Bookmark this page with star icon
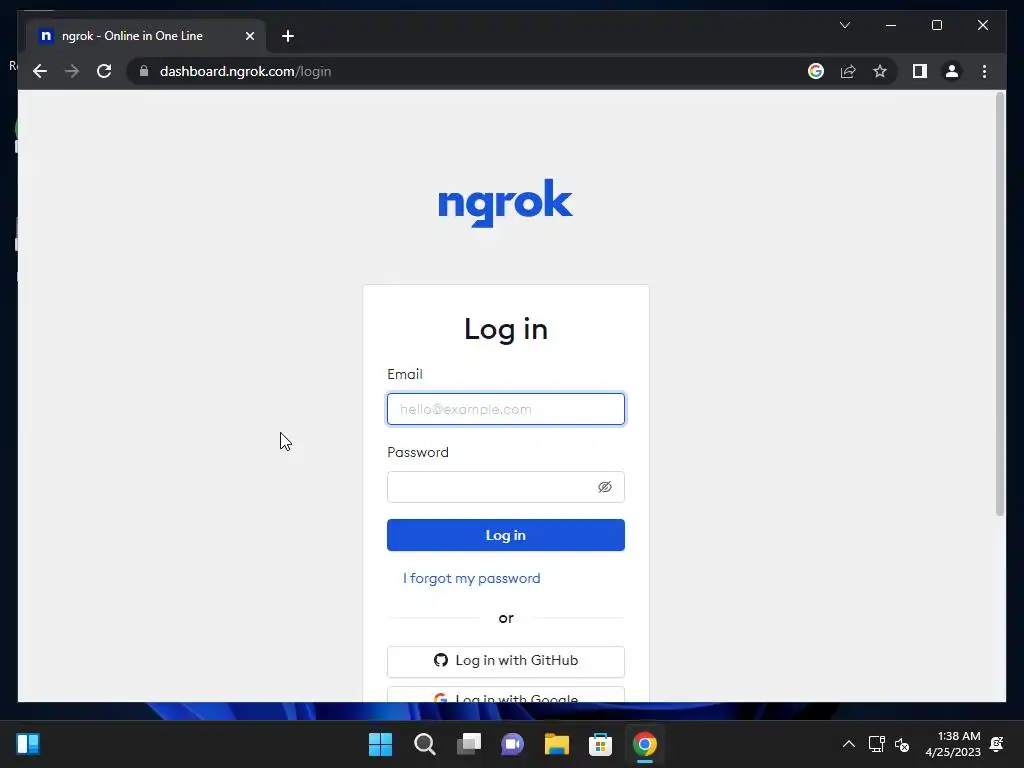Screen dimensions: 1024x768 (880, 71)
